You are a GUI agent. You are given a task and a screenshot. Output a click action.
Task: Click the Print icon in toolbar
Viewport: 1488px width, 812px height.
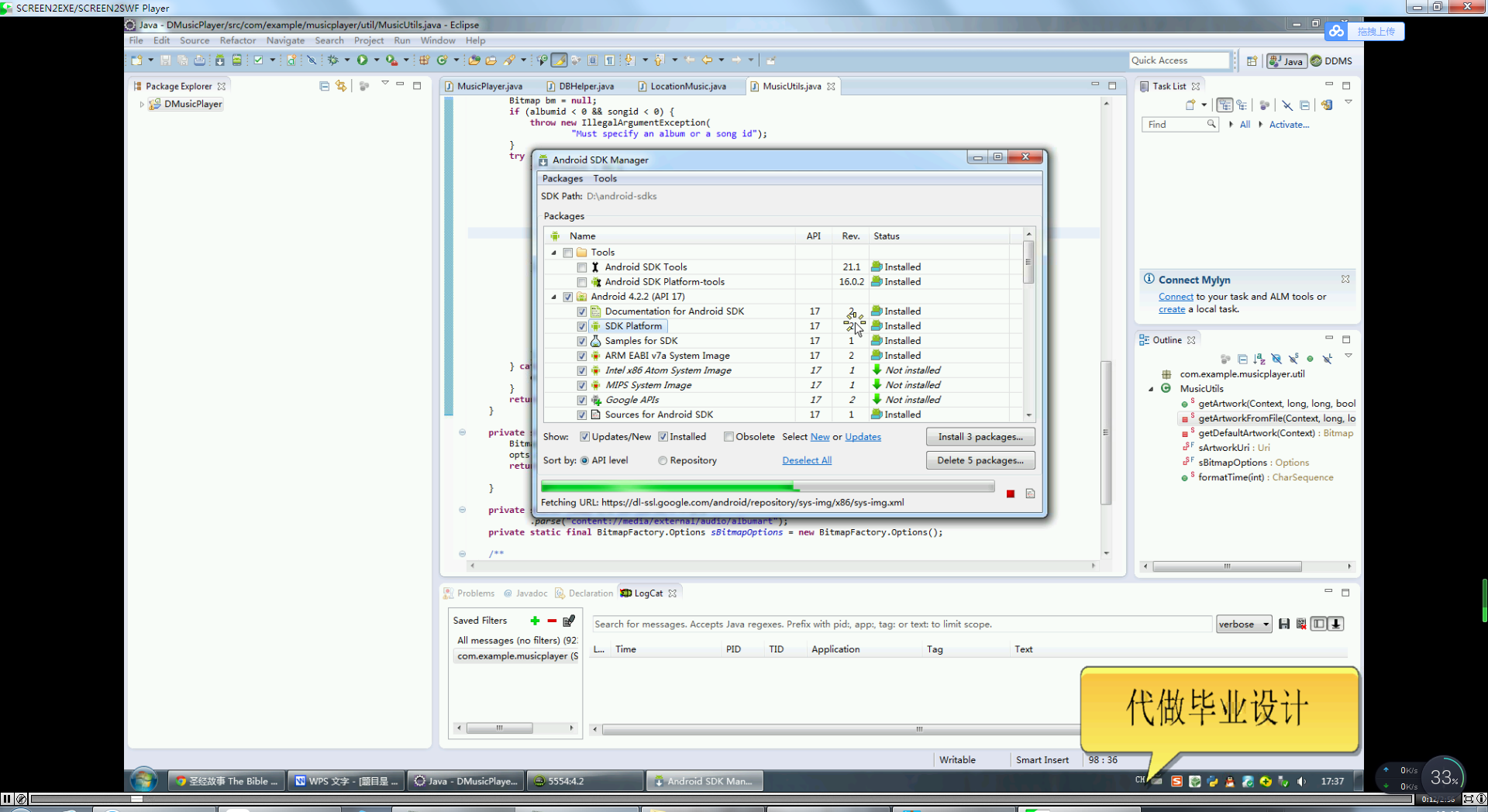[x=199, y=60]
